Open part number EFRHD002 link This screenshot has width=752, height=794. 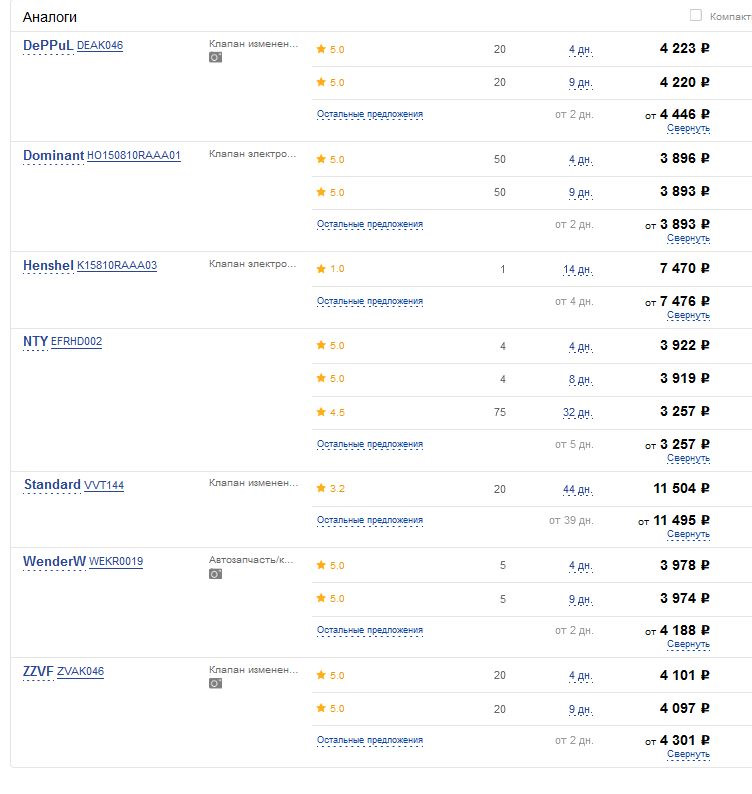[x=76, y=341]
